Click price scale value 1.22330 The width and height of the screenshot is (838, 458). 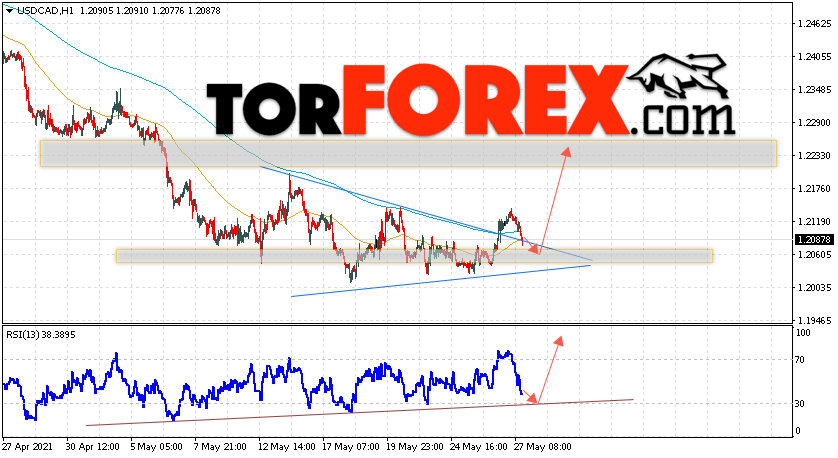814,156
